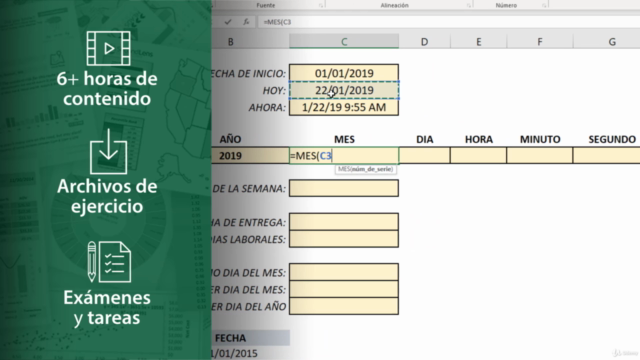Click the HORA column heading text
This screenshot has width=640, height=360.
pos(478,140)
